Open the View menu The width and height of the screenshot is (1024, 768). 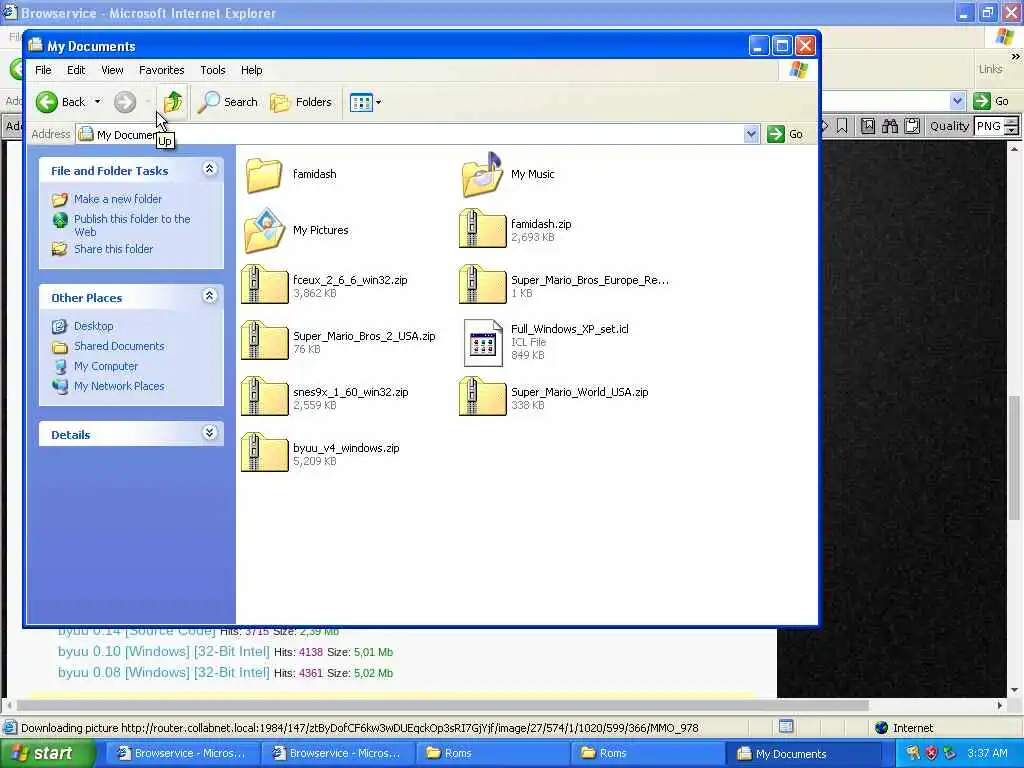[112, 70]
